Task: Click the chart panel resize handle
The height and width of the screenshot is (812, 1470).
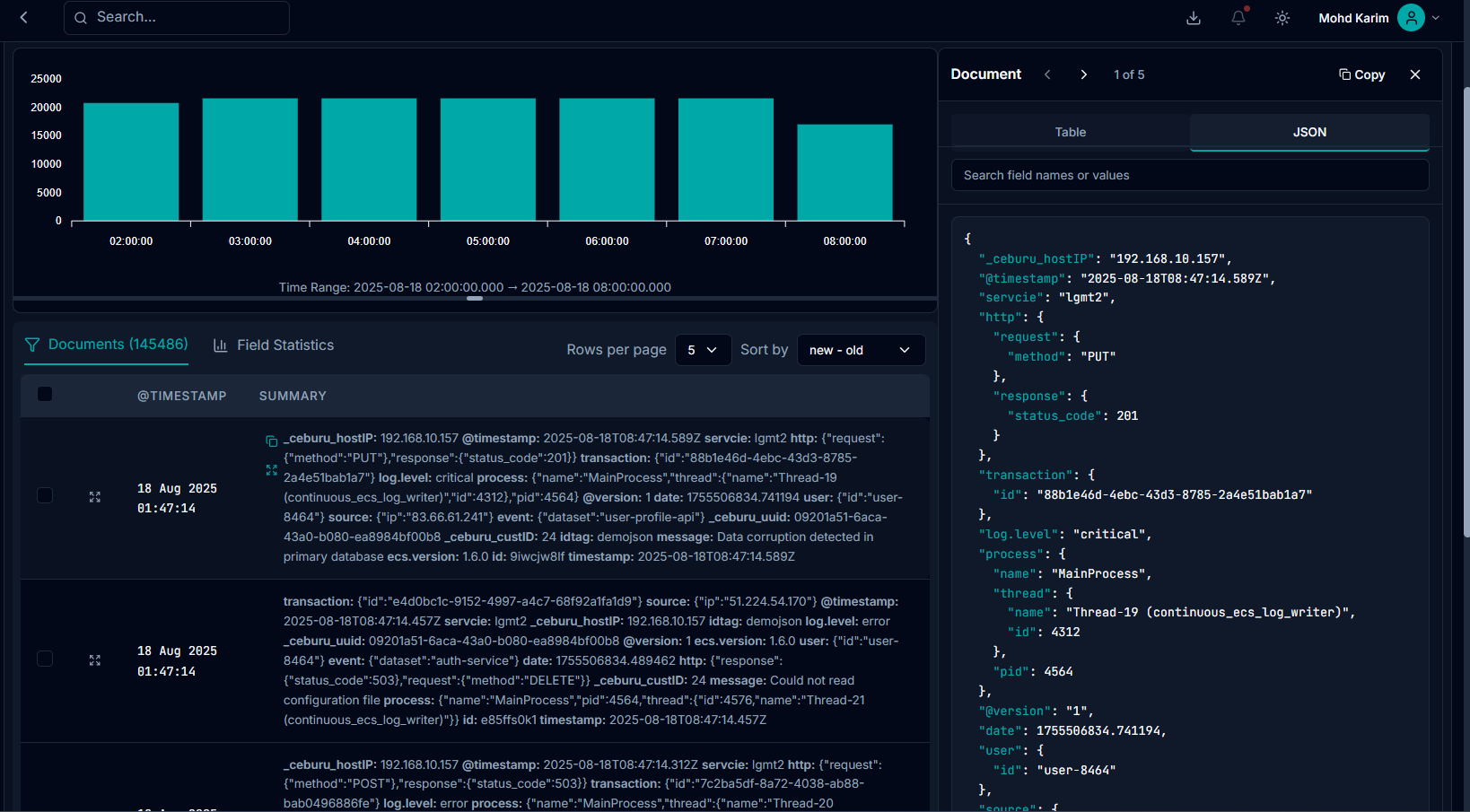Action: 475,298
